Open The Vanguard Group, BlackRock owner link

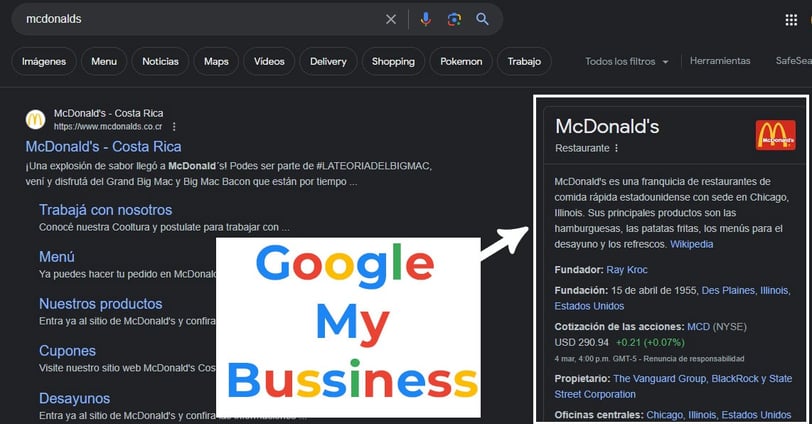pyautogui.click(x=673, y=386)
